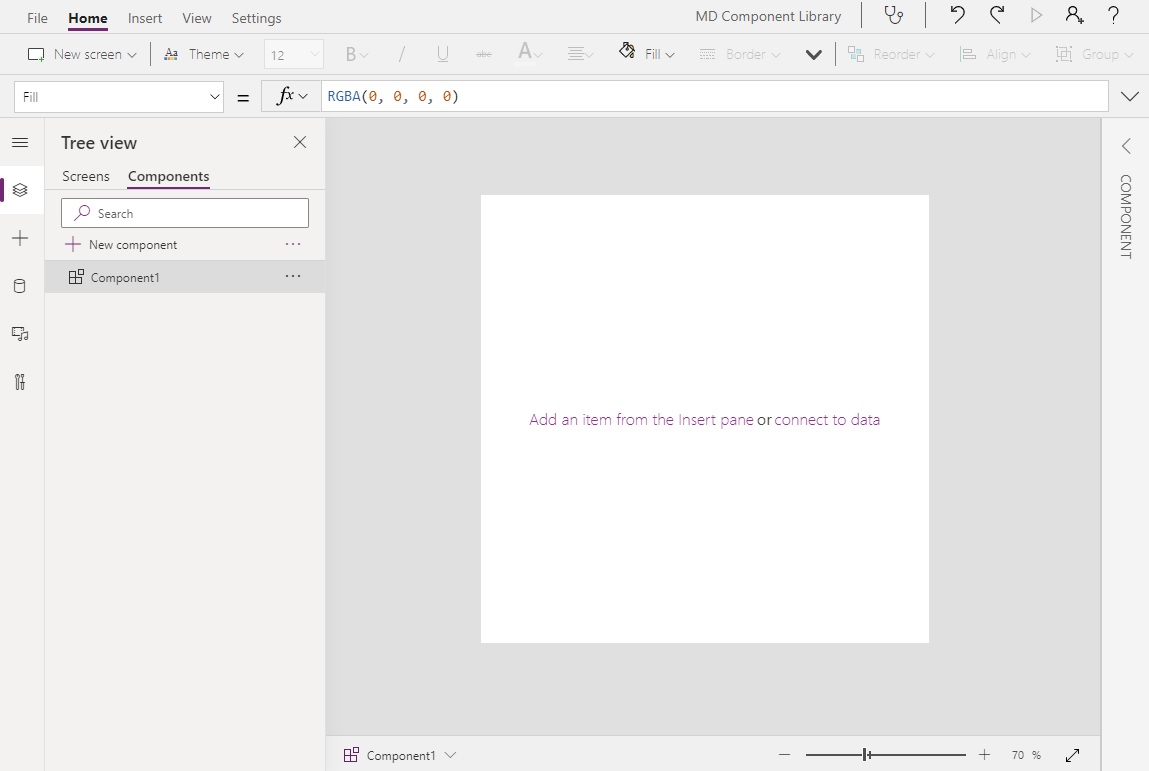The width and height of the screenshot is (1149, 771).
Task: Click the connect to data link
Action: [827, 420]
